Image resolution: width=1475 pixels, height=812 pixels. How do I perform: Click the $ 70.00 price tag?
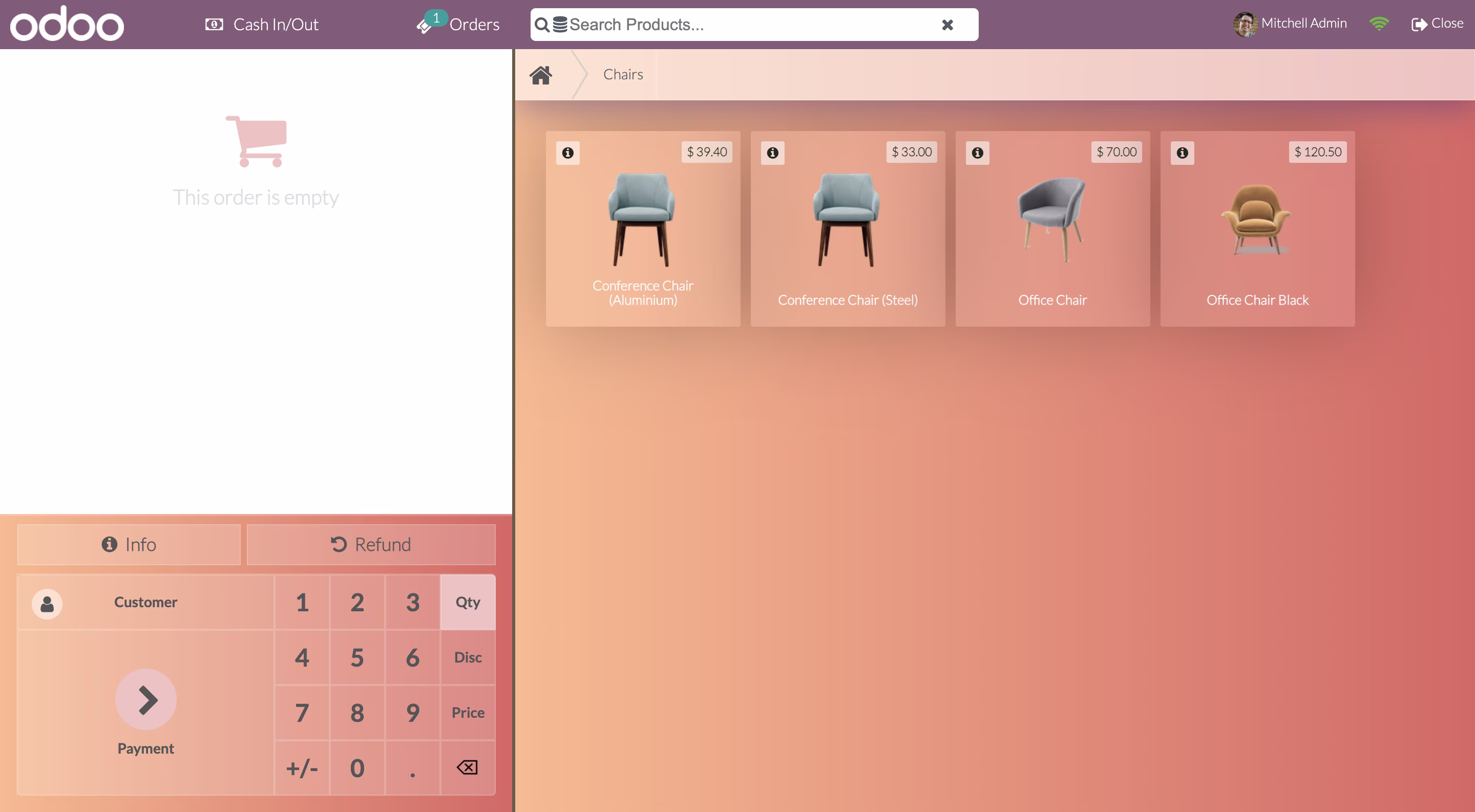tap(1116, 152)
